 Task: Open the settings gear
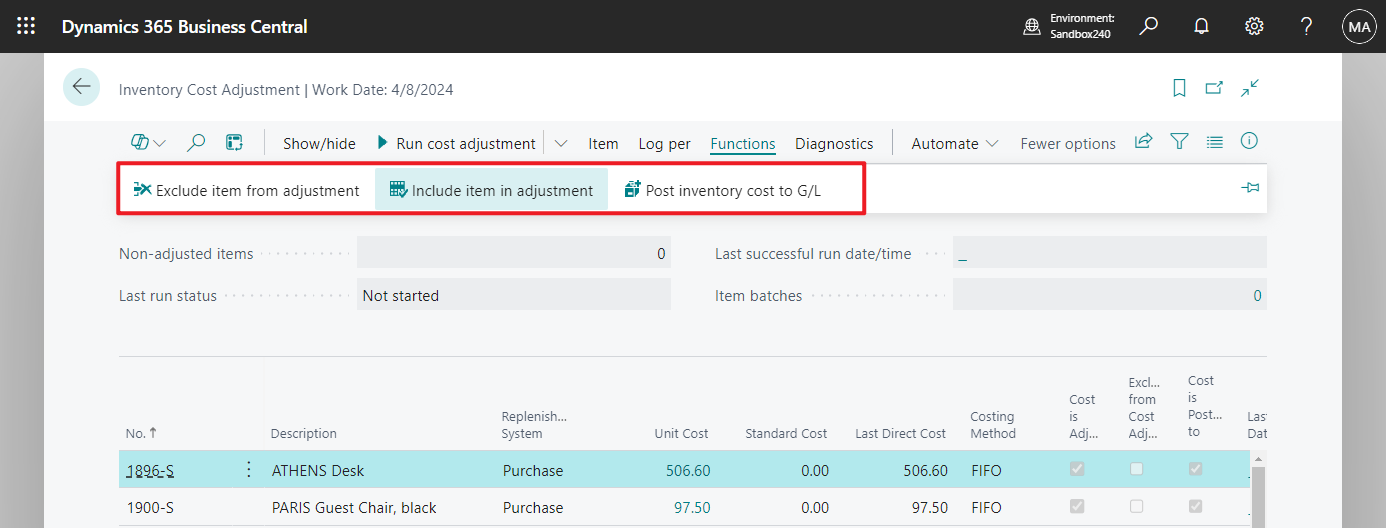click(x=1254, y=27)
